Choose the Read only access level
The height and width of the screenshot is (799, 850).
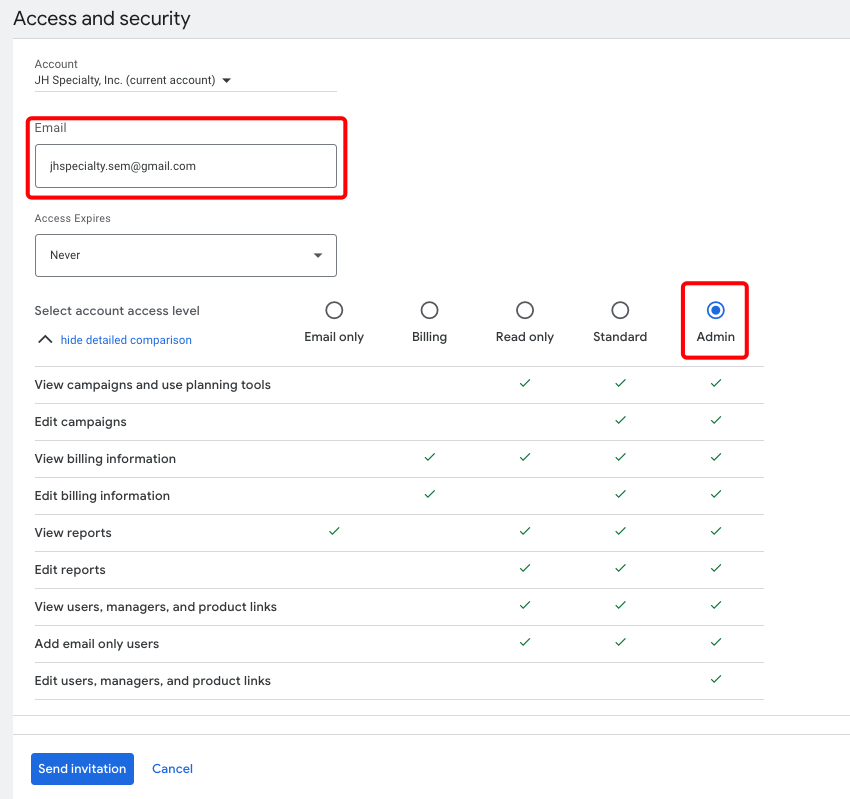(525, 311)
